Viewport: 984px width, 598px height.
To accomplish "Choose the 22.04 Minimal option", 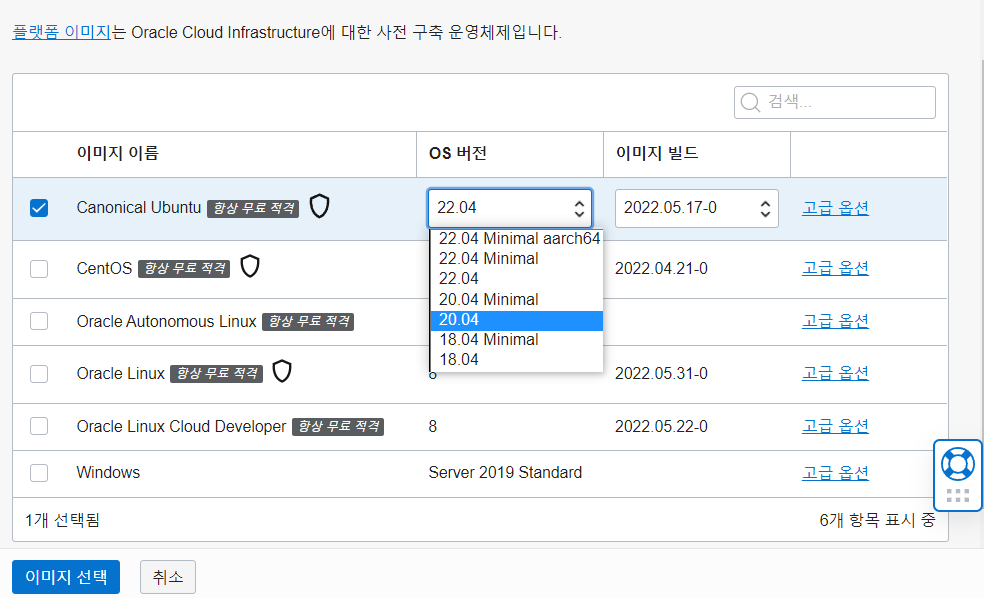I will pos(516,259).
